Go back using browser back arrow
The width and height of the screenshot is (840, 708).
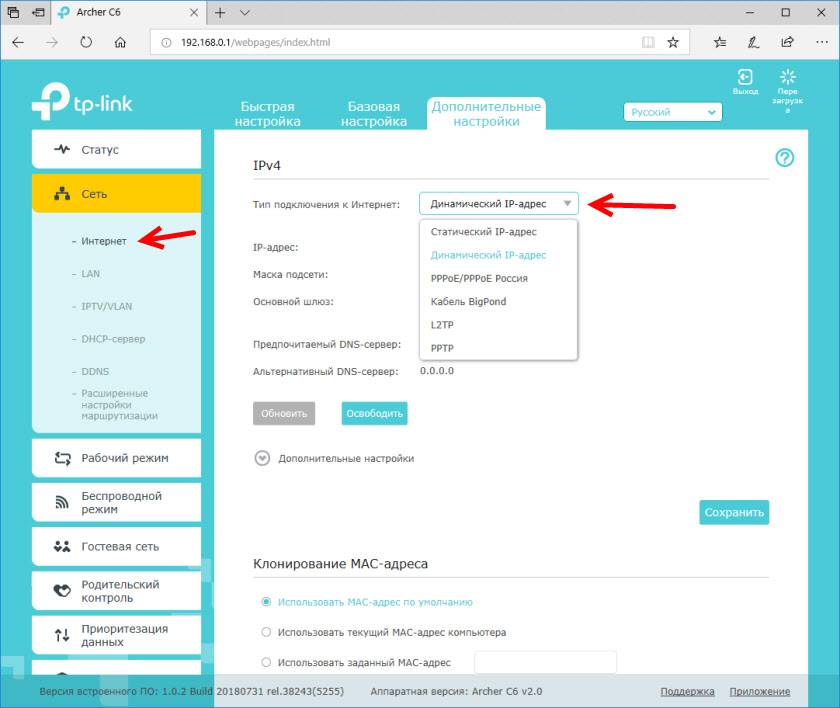pyautogui.click(x=18, y=42)
